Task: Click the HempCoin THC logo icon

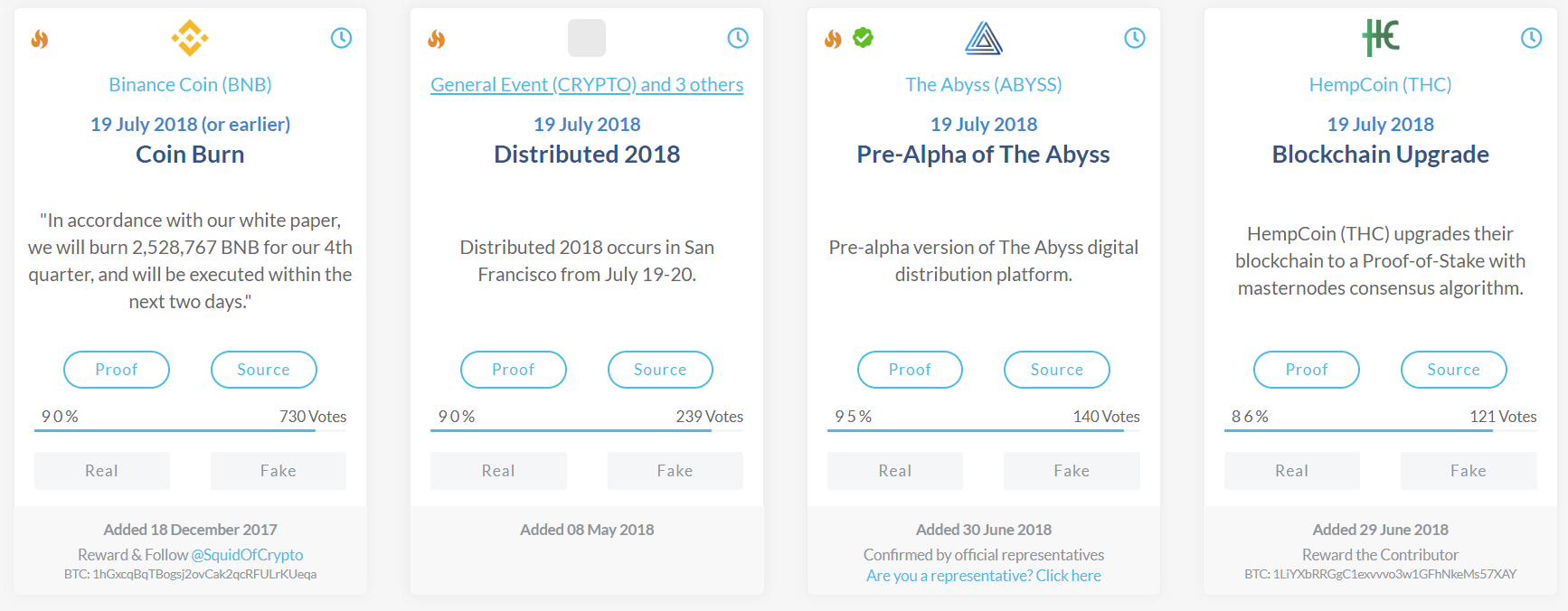Action: [x=1380, y=38]
